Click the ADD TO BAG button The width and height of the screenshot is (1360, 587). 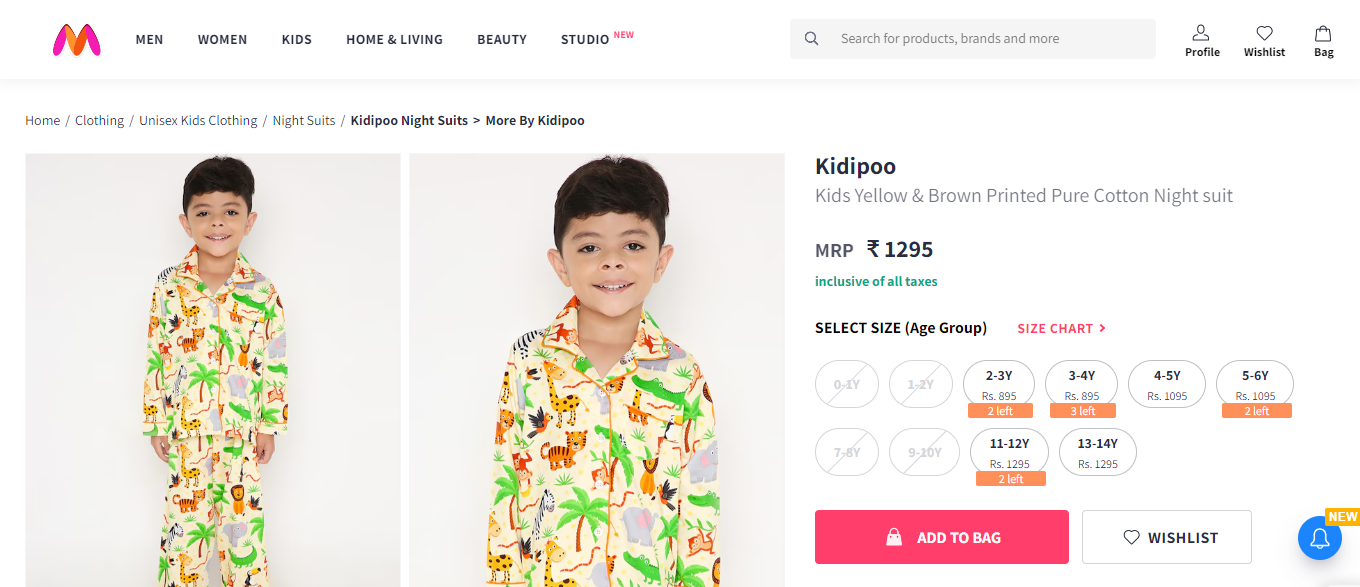tap(941, 537)
